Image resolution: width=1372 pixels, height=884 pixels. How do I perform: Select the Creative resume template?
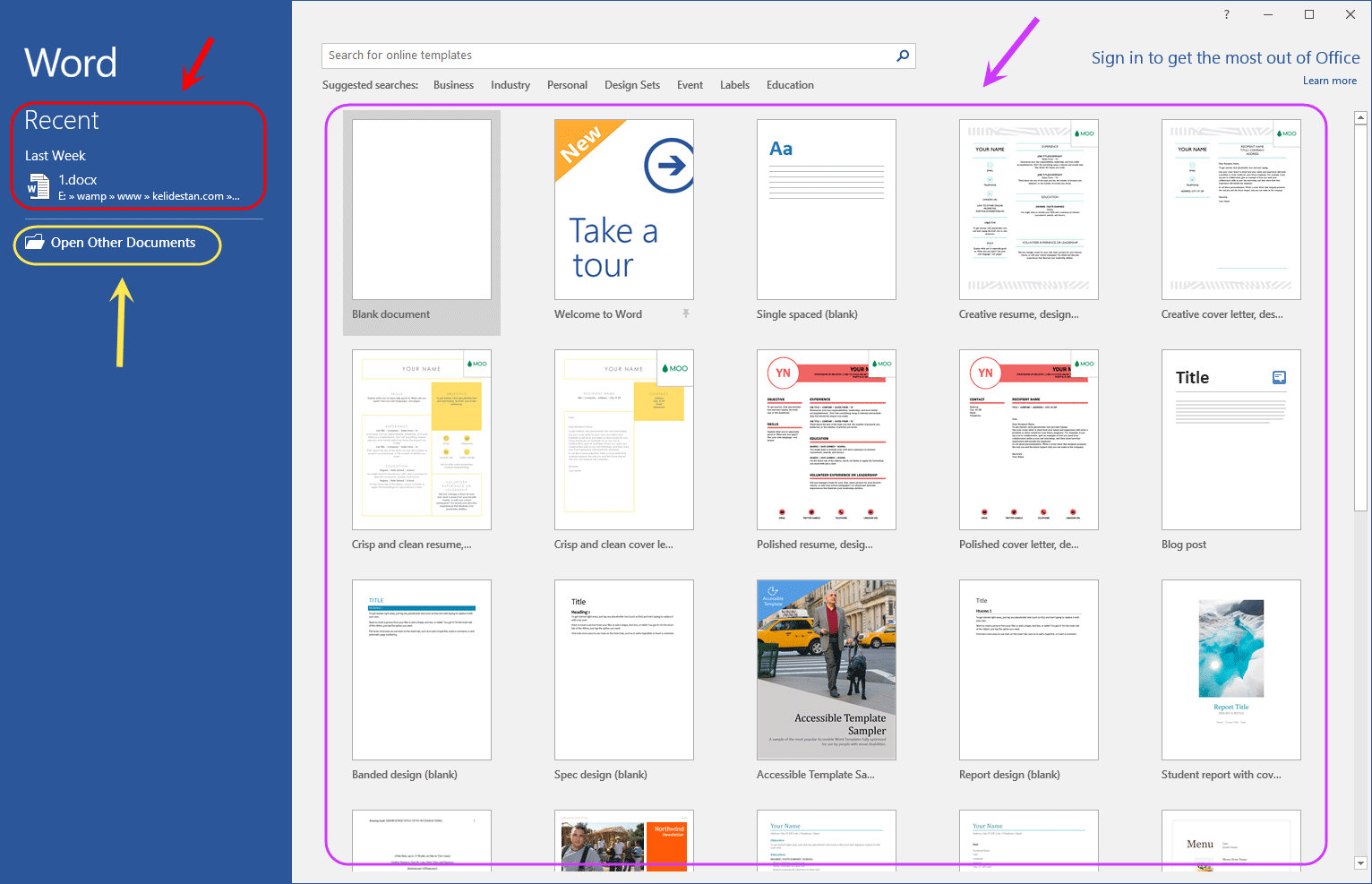pos(1029,210)
